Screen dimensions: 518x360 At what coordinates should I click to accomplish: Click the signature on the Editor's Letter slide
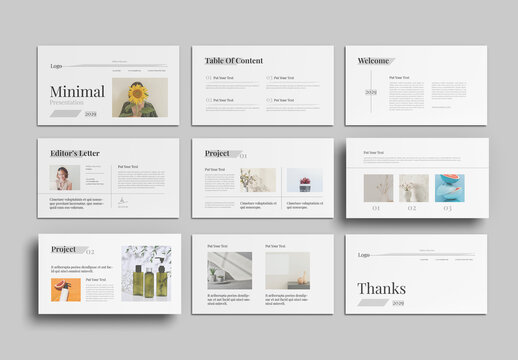(122, 201)
